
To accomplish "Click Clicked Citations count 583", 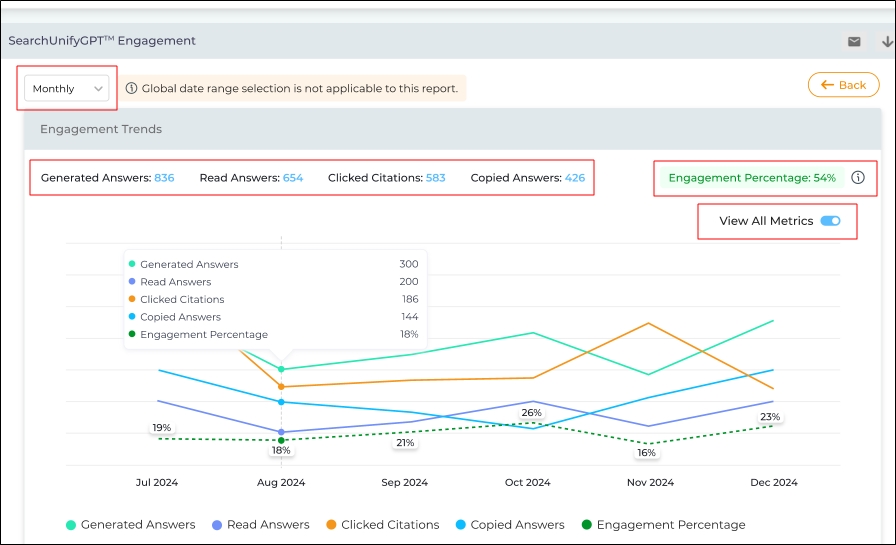I will [x=435, y=178].
